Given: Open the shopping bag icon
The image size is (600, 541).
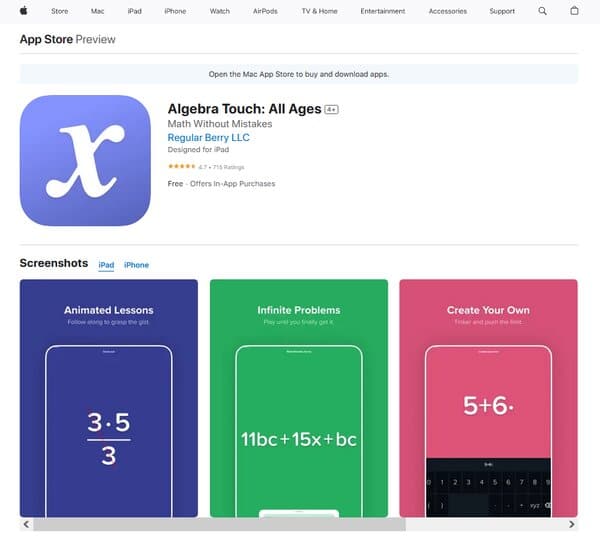Looking at the screenshot, I should [x=574, y=11].
